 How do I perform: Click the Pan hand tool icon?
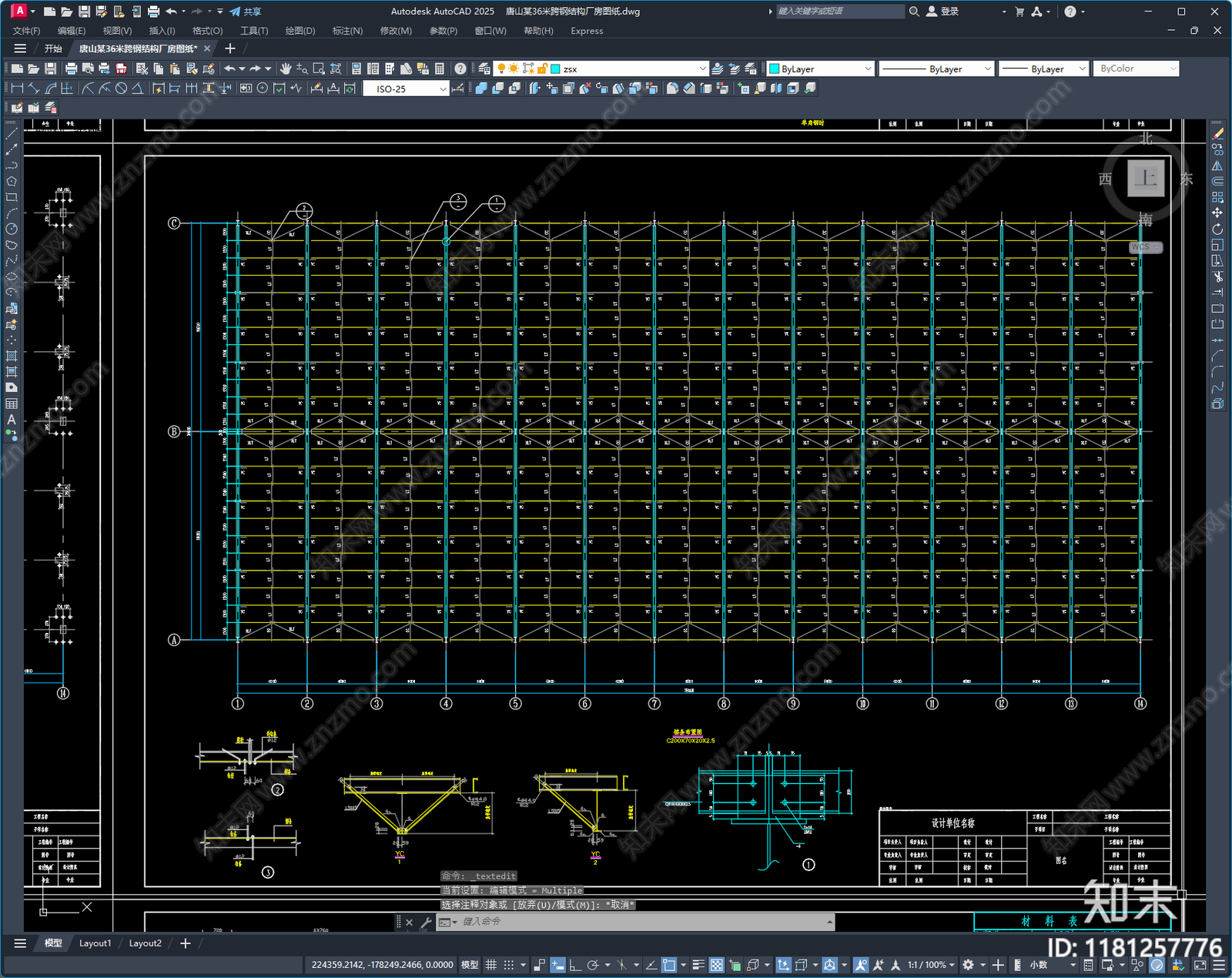(x=286, y=69)
